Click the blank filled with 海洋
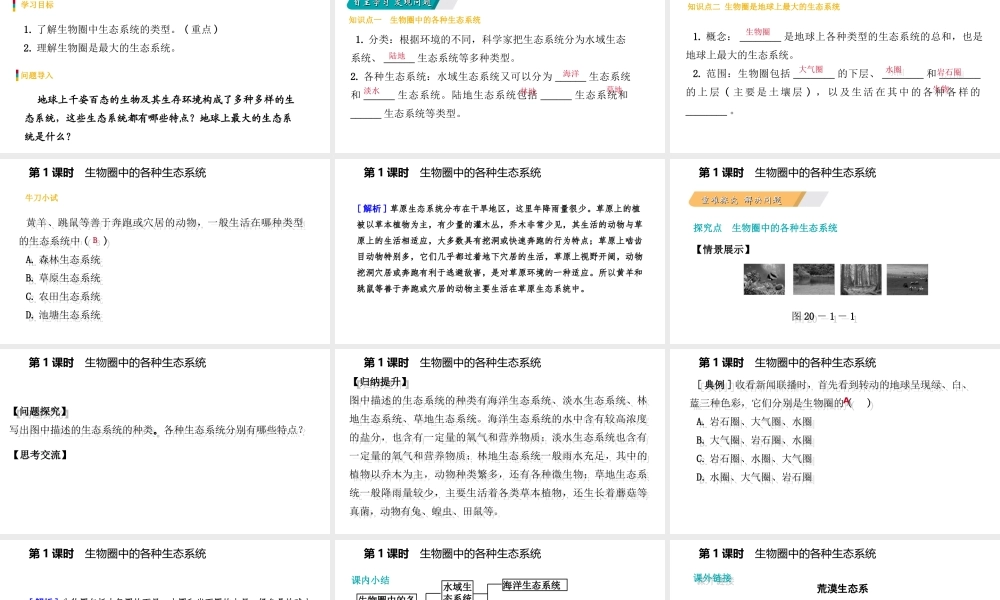 (x=570, y=76)
